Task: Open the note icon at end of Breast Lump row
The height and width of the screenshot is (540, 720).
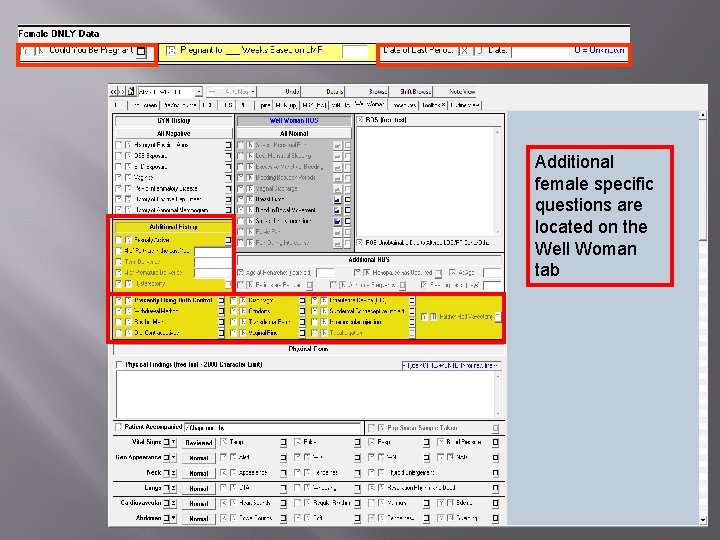Action: tap(348, 200)
